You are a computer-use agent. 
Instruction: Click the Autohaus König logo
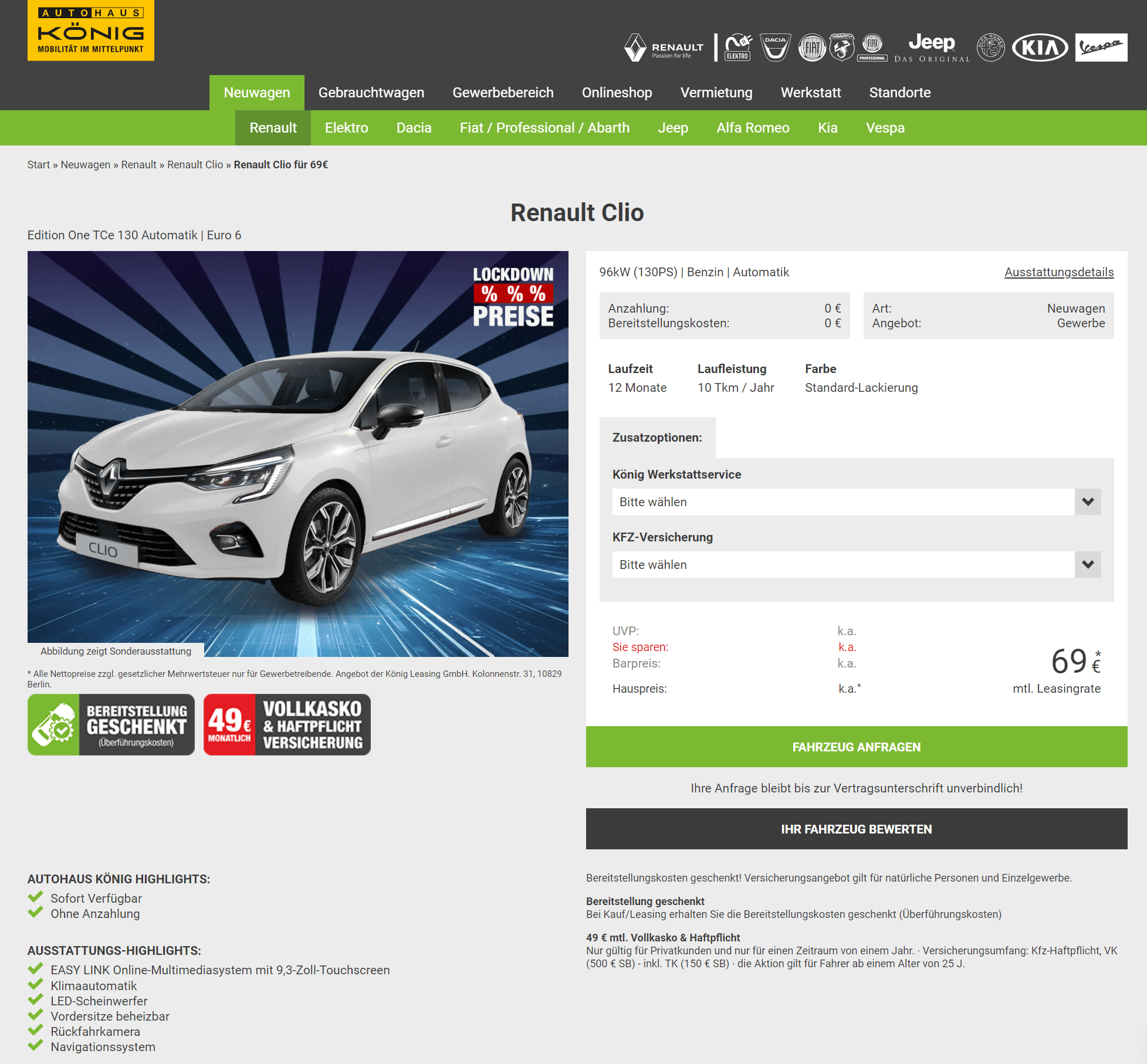pyautogui.click(x=91, y=31)
